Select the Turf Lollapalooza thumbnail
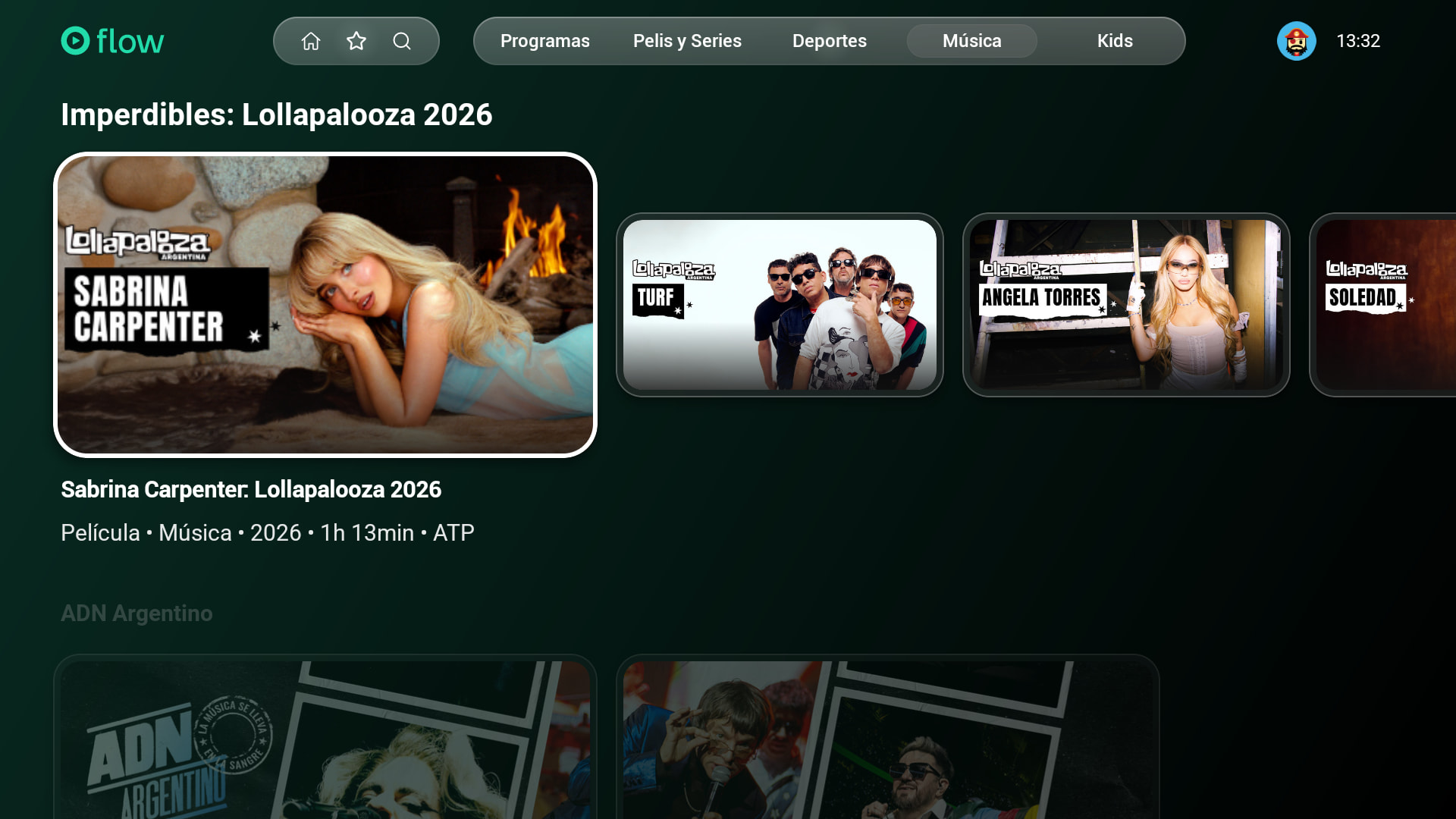This screenshot has width=1456, height=819. point(780,305)
